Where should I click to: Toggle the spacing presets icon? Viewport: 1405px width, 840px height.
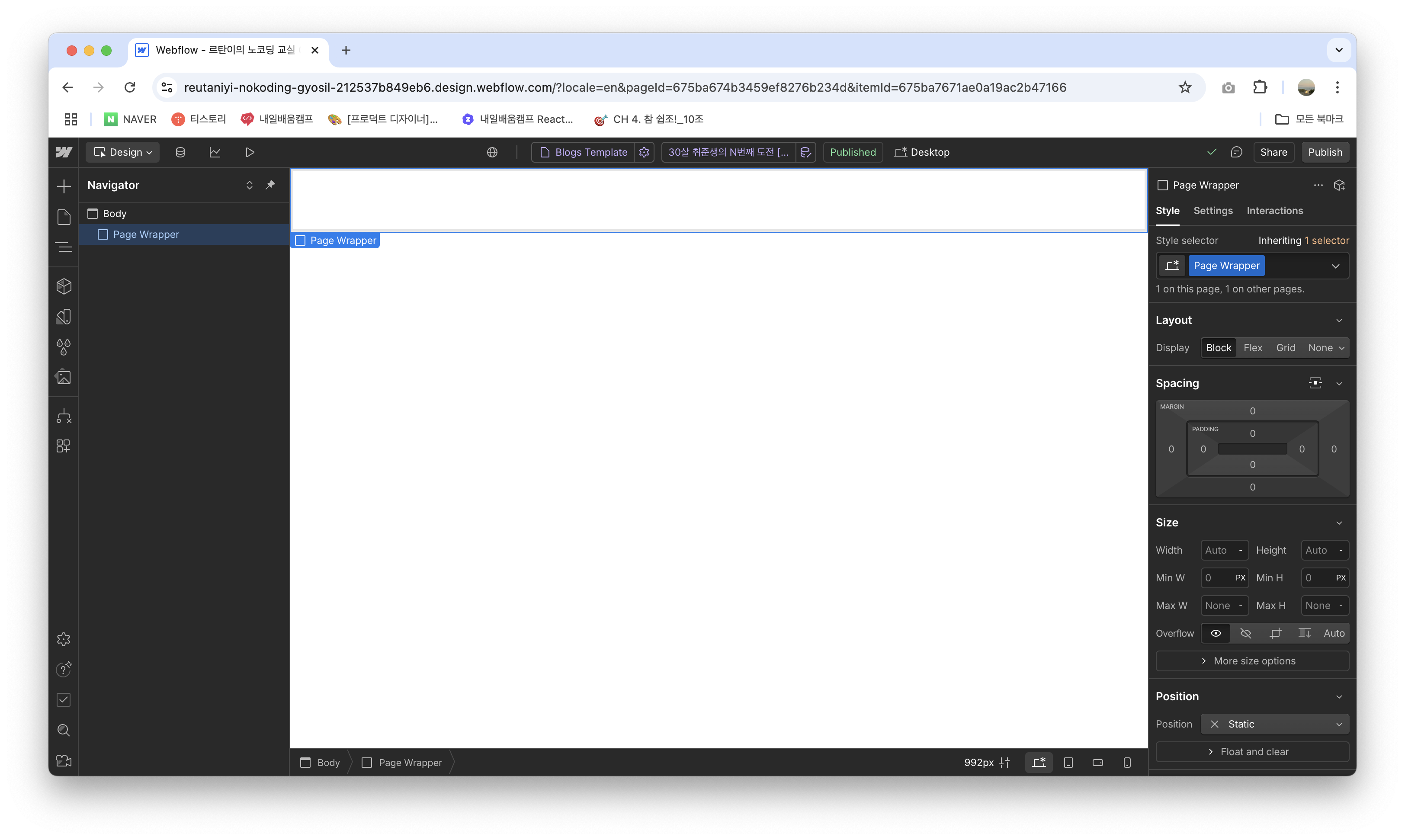tap(1315, 383)
